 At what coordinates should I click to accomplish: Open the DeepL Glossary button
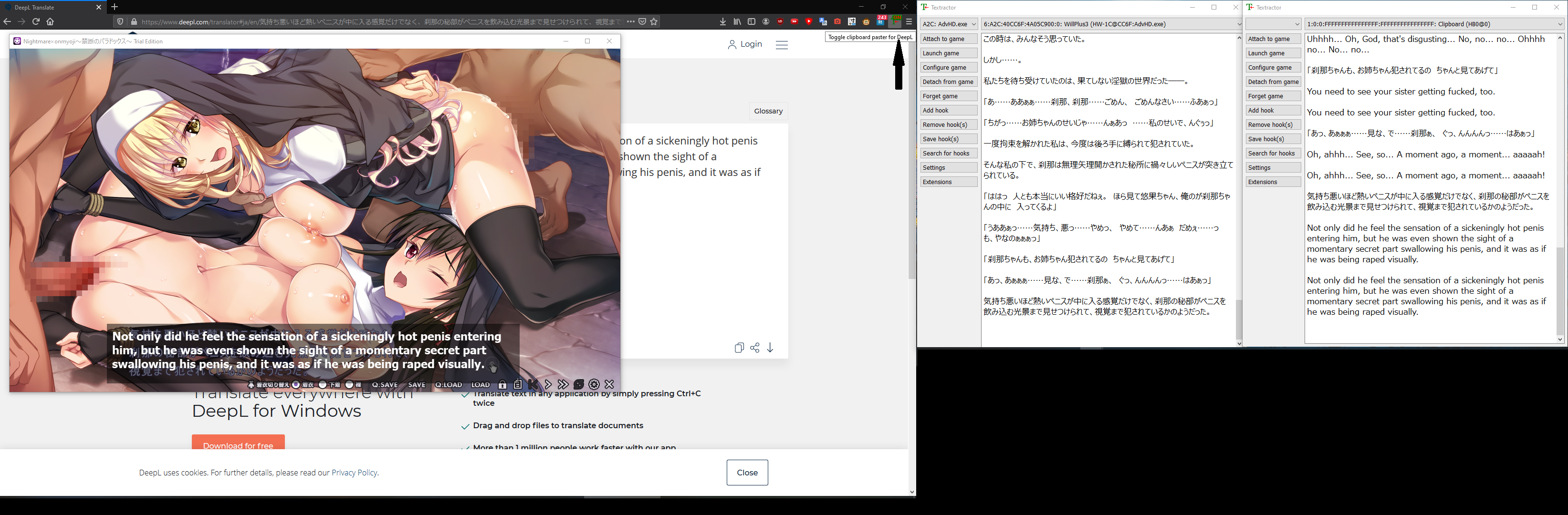[768, 111]
